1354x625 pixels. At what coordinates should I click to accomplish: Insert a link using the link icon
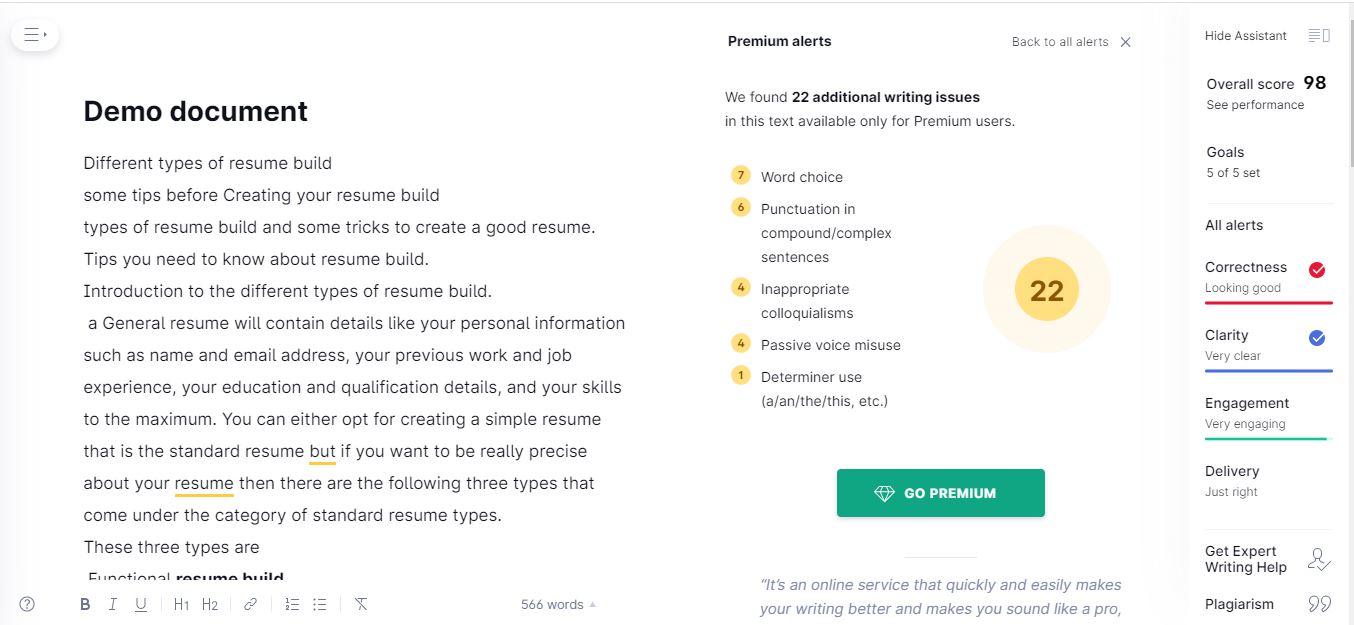tap(250, 604)
